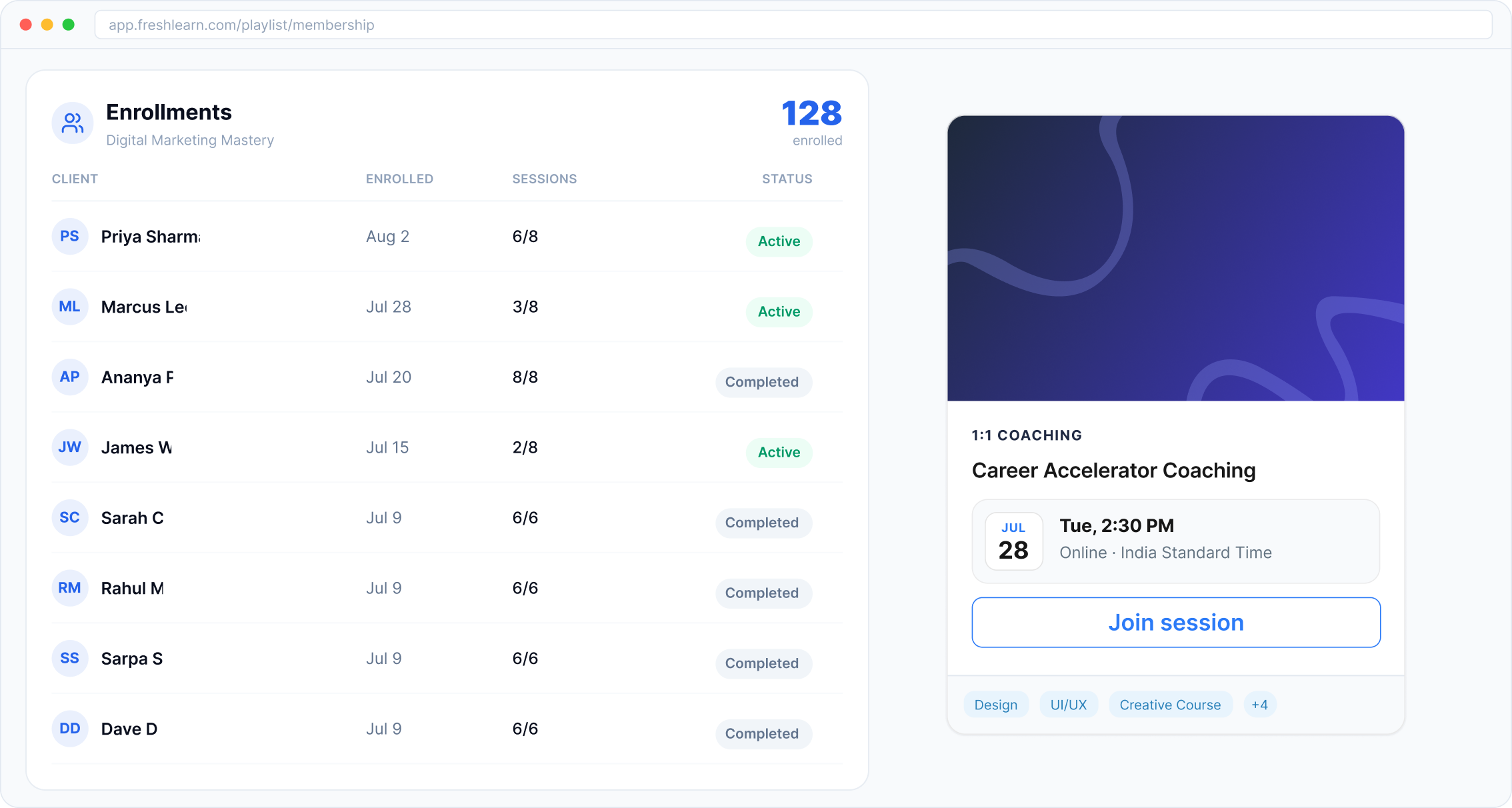The image size is (1512, 808).
Task: Click the Career Accelerator Coaching title
Action: tap(1113, 471)
